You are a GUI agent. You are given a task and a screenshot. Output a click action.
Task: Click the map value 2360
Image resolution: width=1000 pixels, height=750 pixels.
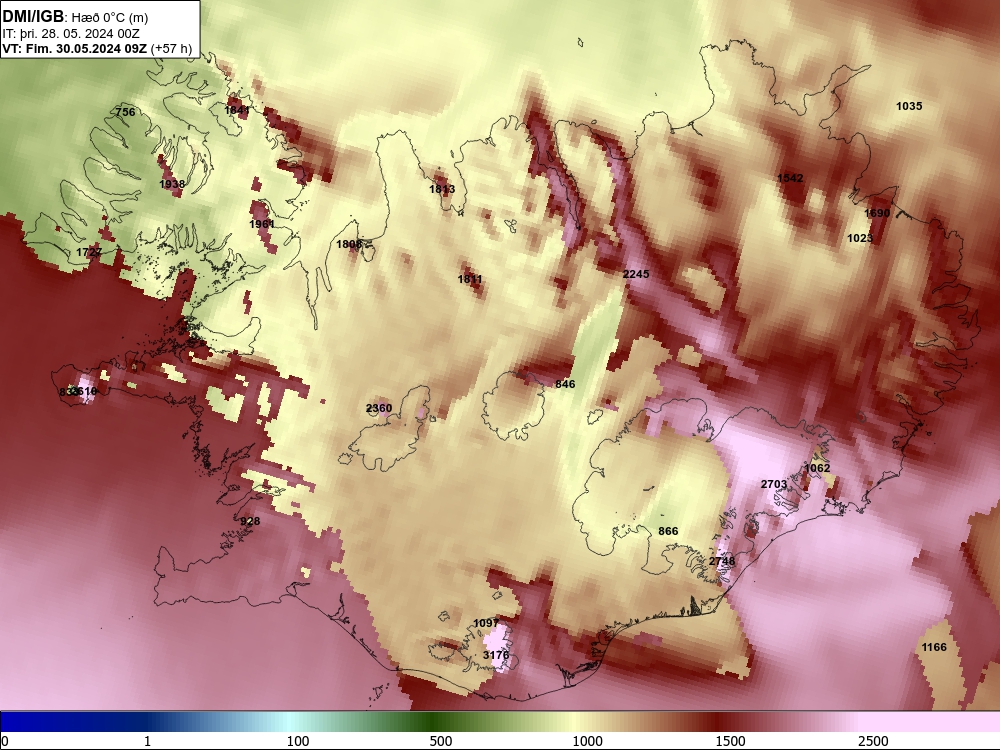point(379,408)
